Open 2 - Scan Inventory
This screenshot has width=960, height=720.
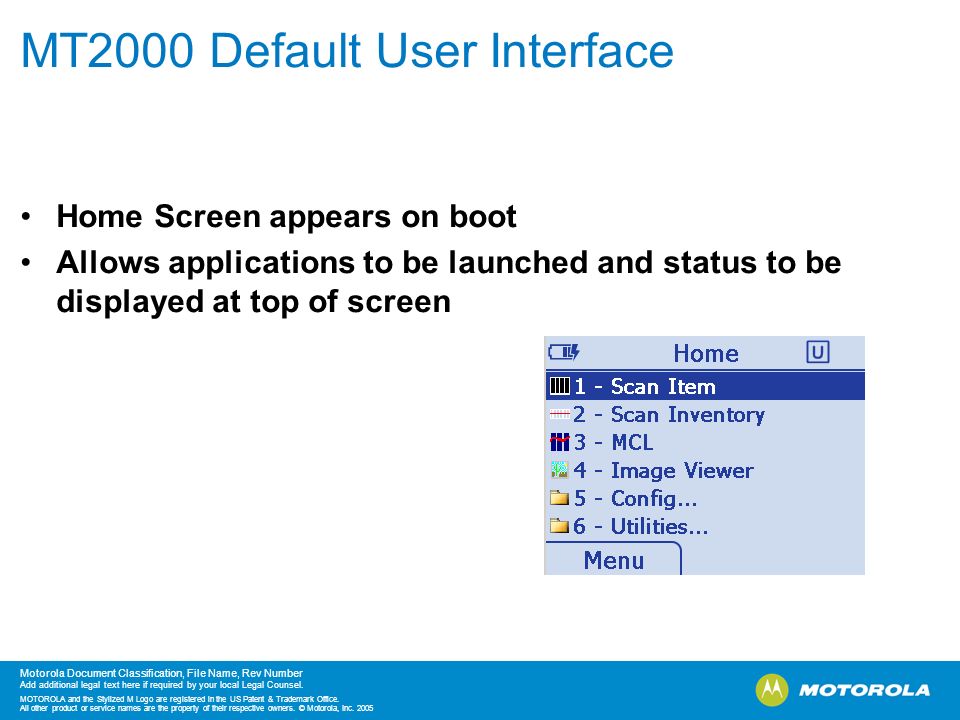(705, 414)
